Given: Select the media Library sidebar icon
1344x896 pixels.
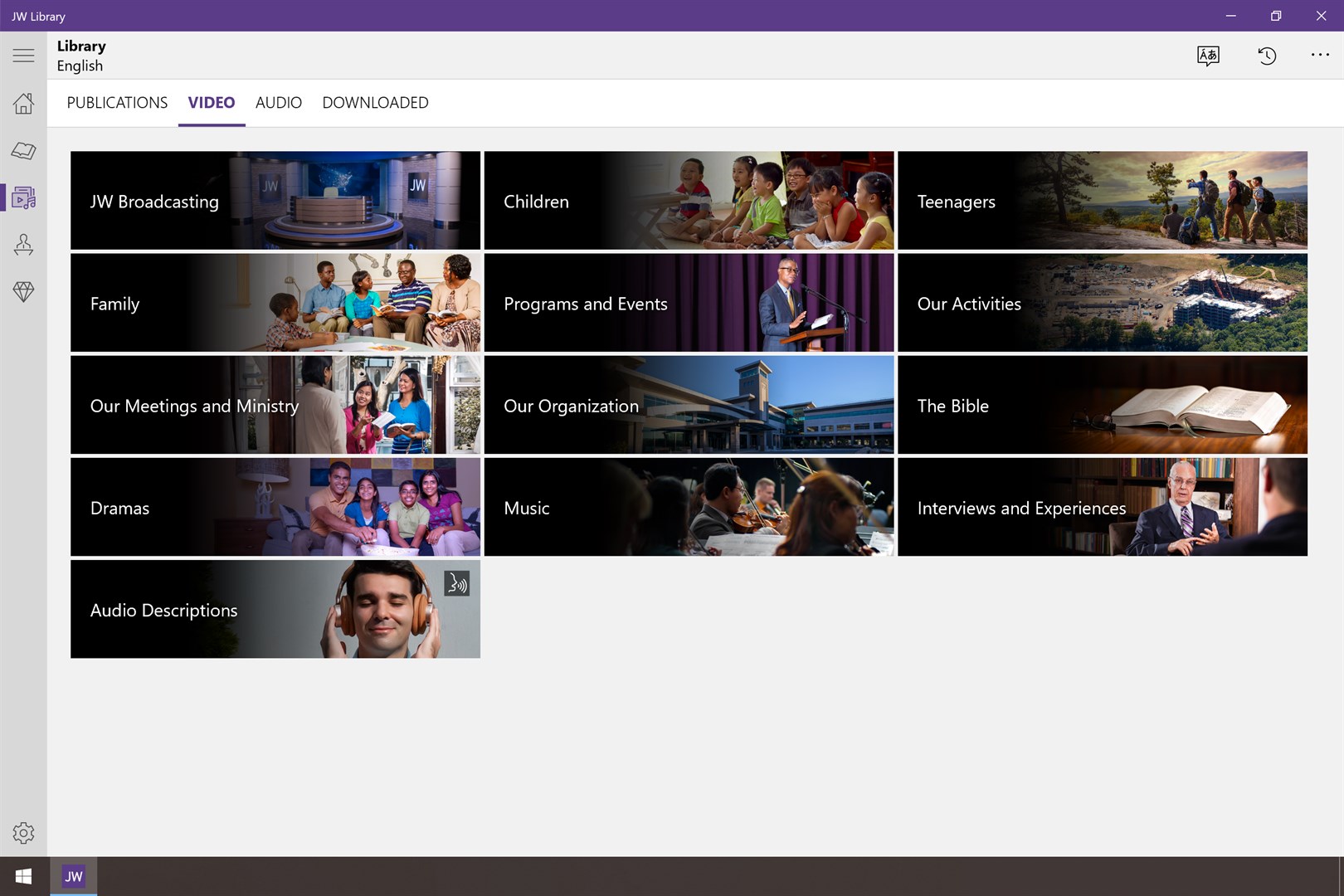Looking at the screenshot, I should pyautogui.click(x=23, y=197).
